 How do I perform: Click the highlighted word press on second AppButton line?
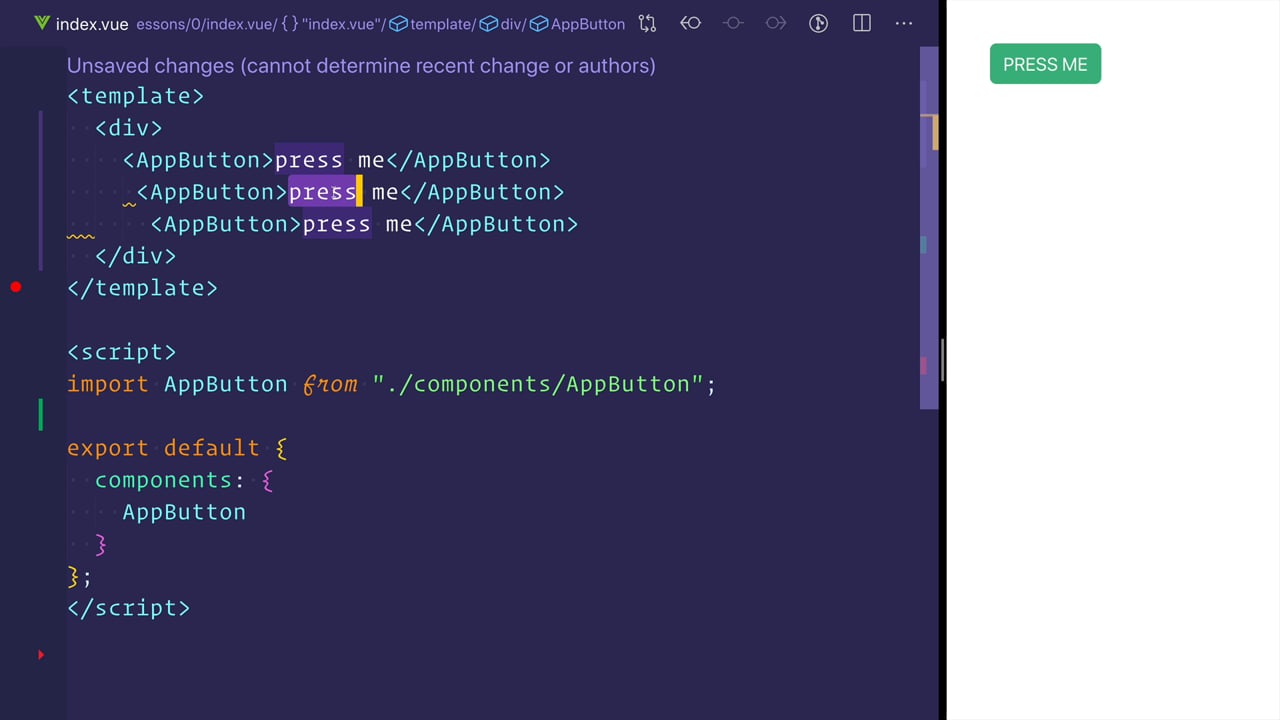point(322,192)
